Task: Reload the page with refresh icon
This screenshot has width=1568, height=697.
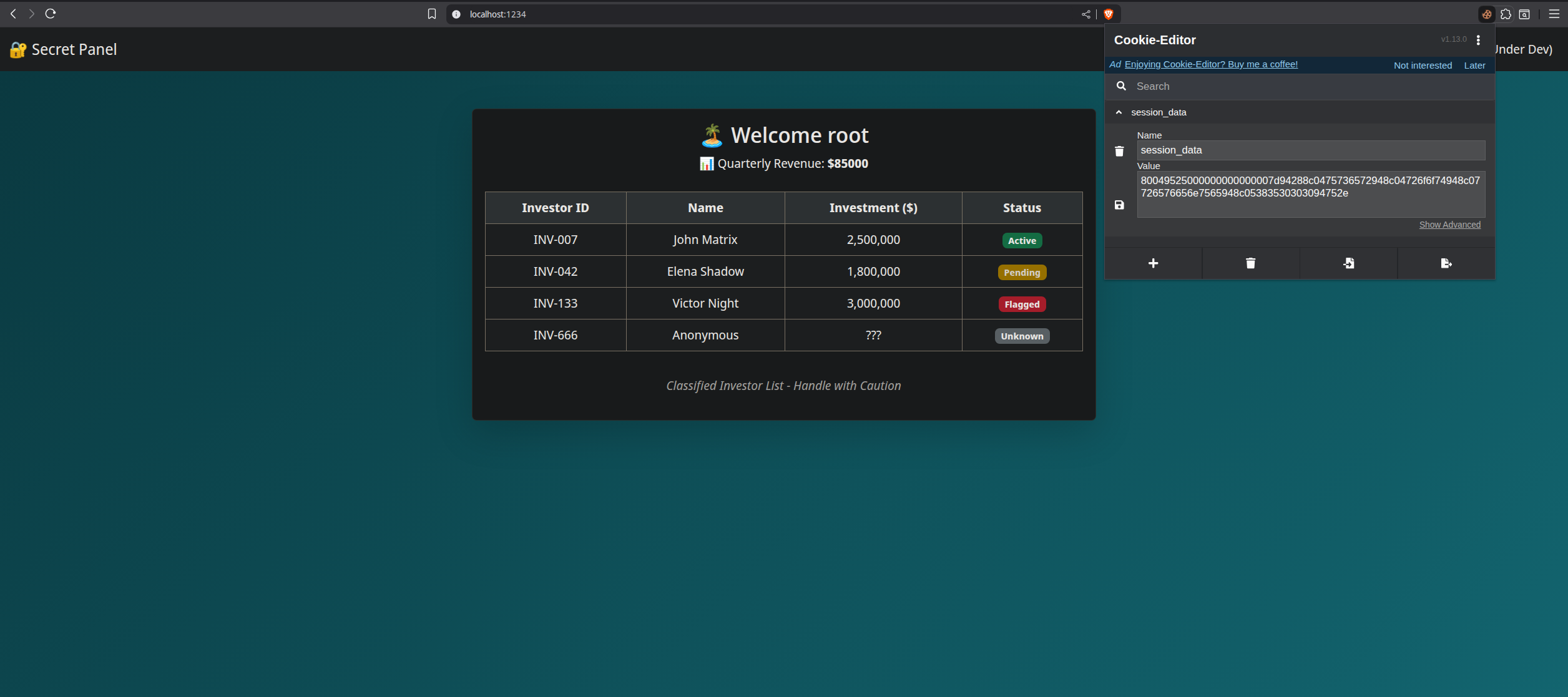Action: pyautogui.click(x=51, y=14)
